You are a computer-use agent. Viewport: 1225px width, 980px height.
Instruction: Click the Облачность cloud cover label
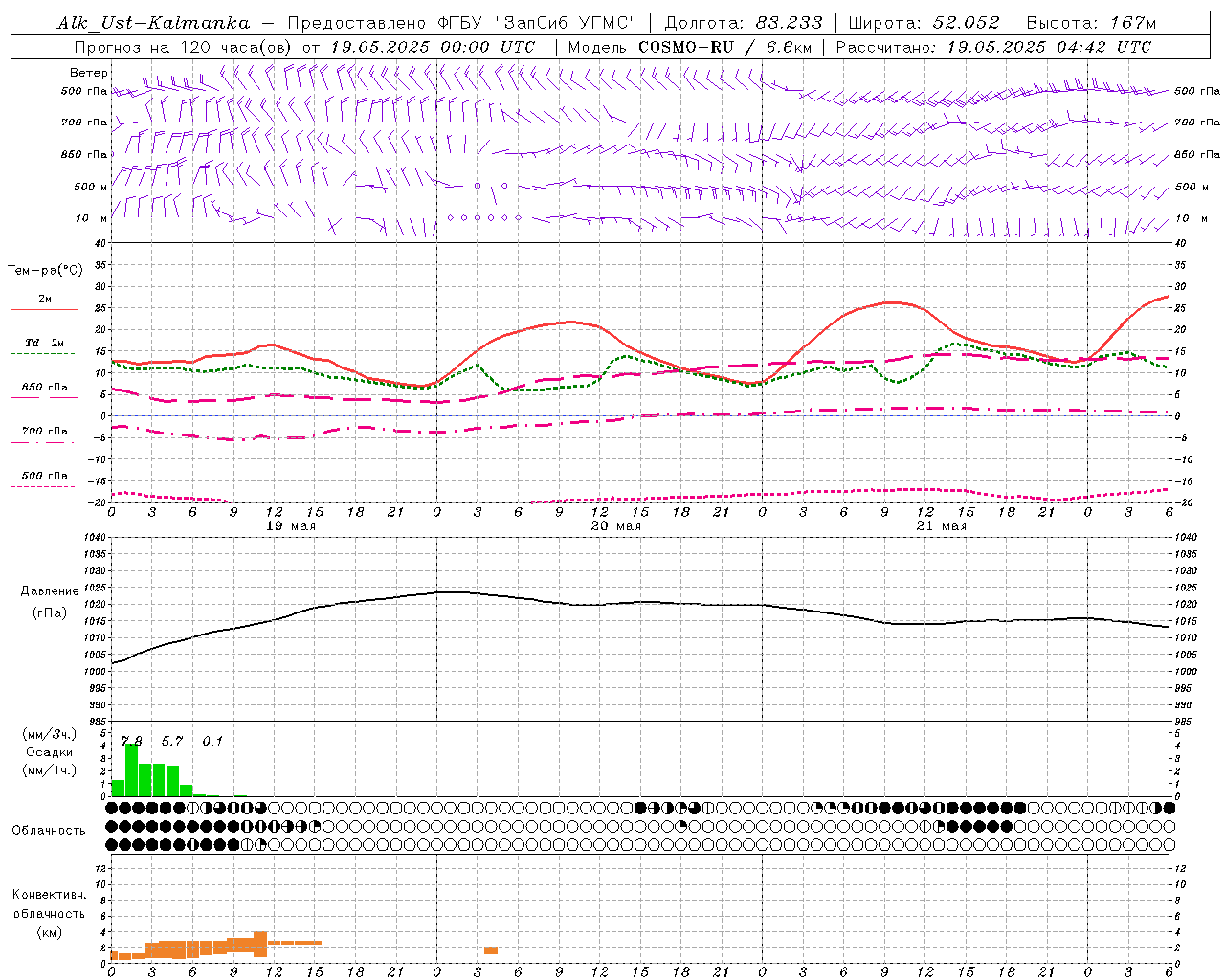[49, 831]
